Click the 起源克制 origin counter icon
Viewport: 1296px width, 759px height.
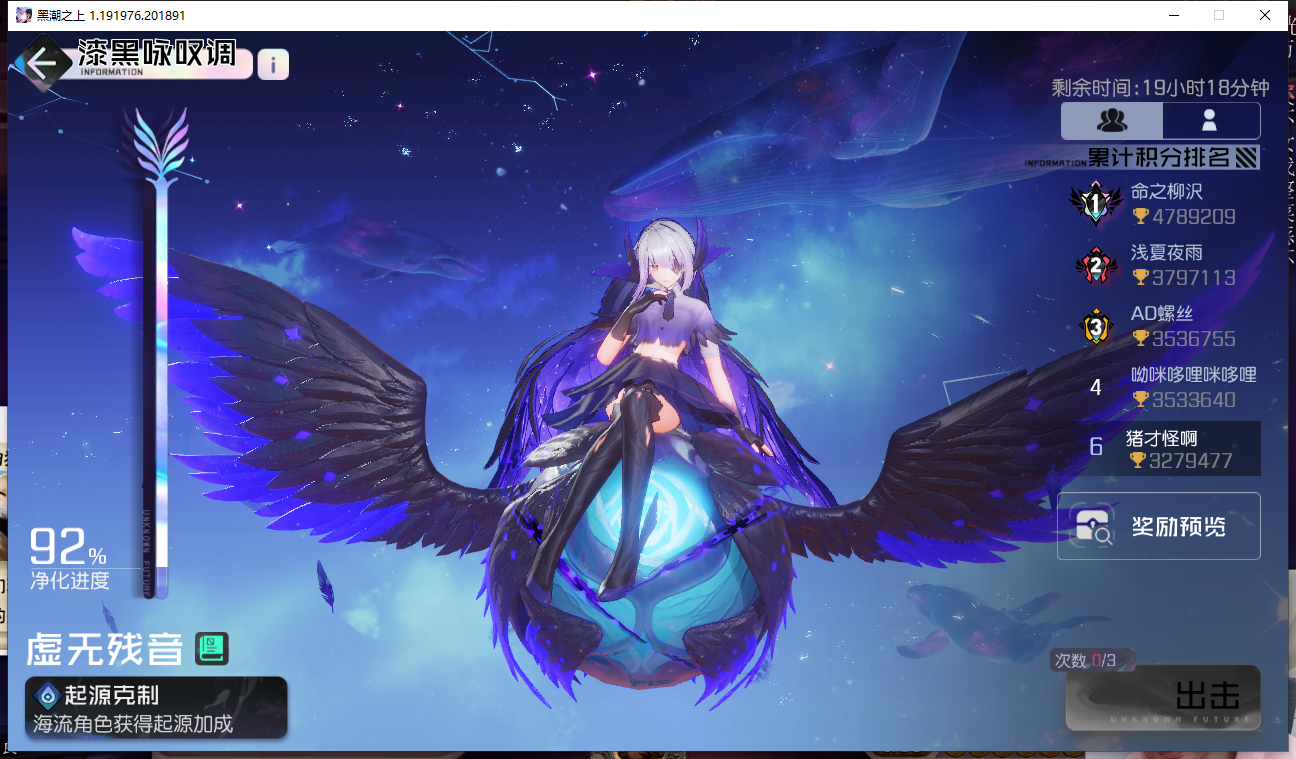(47, 696)
